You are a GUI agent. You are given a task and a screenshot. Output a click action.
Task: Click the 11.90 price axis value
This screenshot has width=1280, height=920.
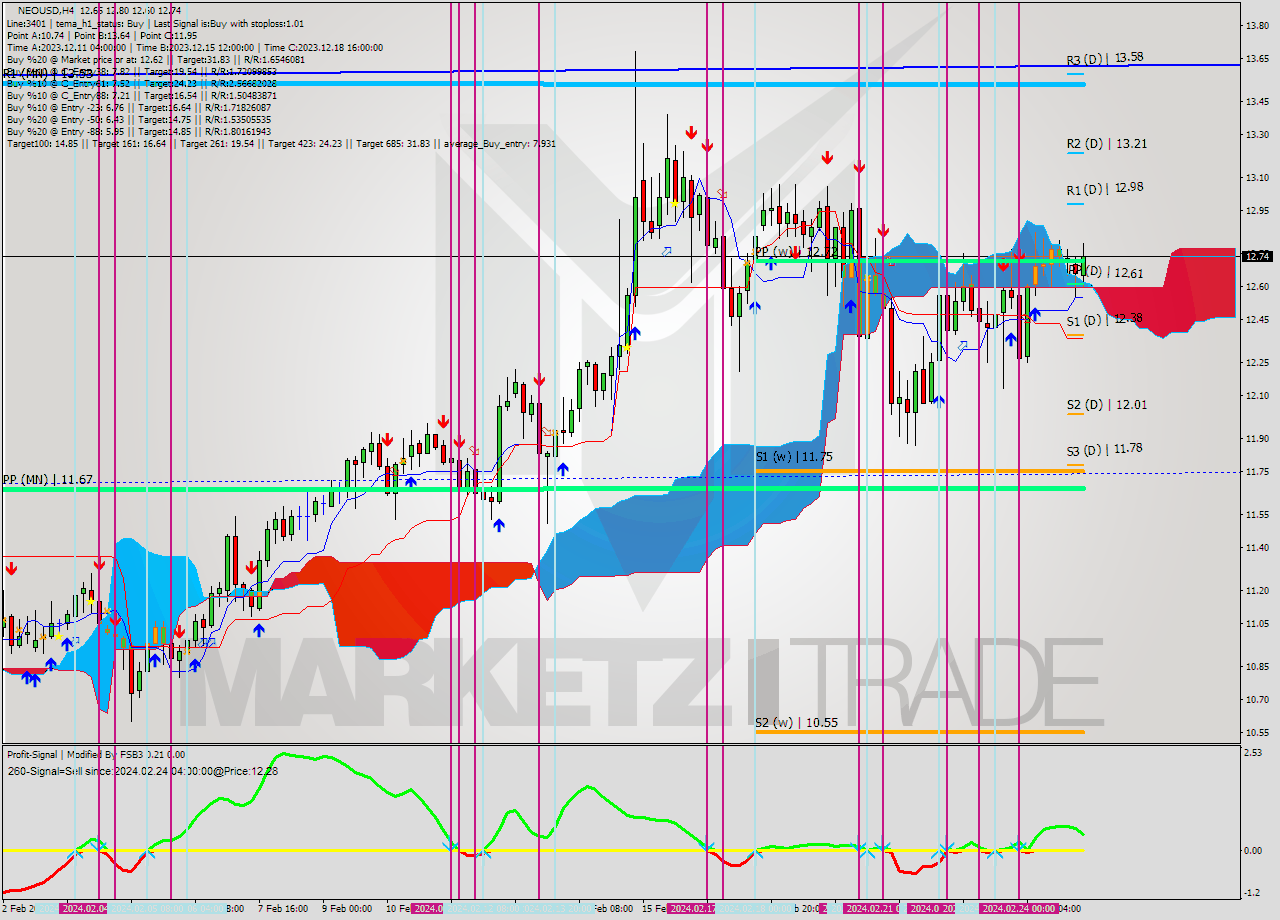coord(1256,438)
